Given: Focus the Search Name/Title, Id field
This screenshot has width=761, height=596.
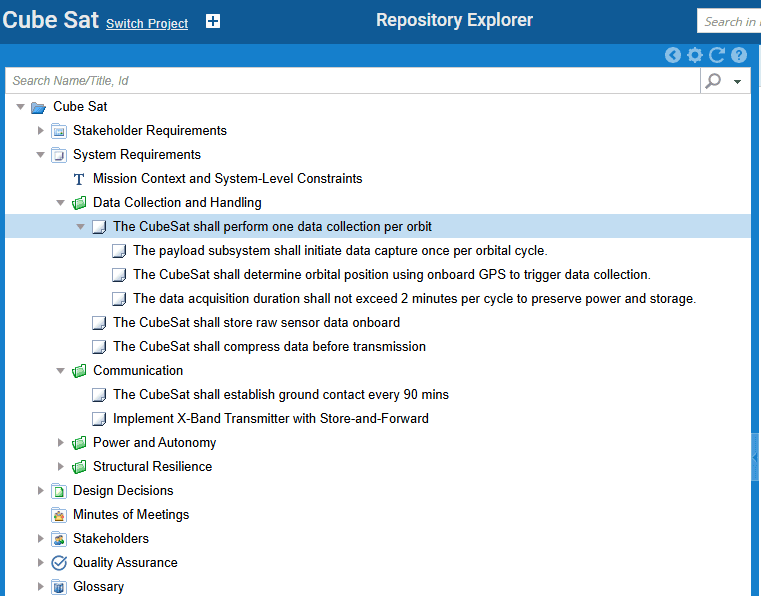Looking at the screenshot, I should pos(350,81).
